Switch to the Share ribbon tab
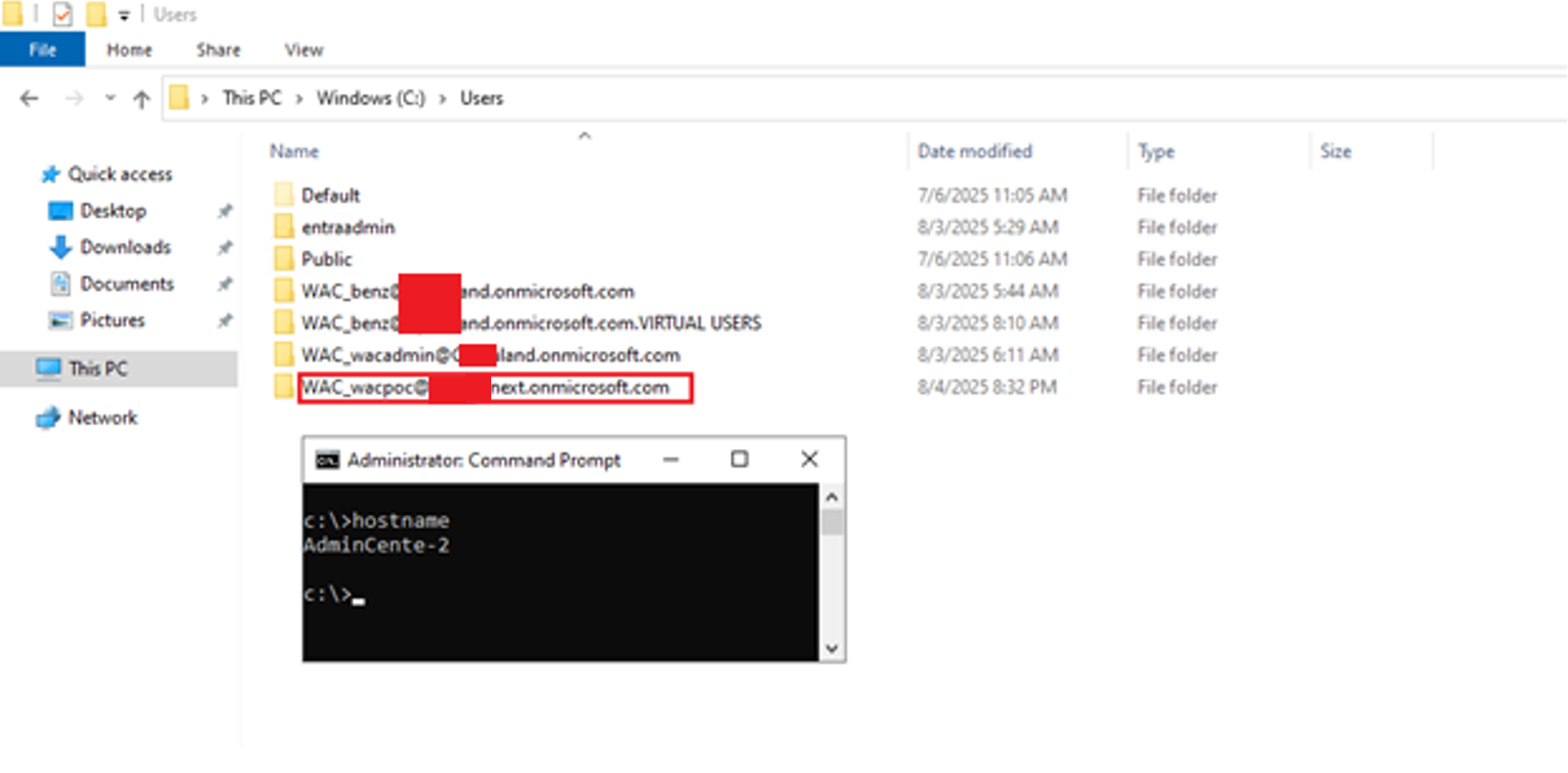 [218, 49]
